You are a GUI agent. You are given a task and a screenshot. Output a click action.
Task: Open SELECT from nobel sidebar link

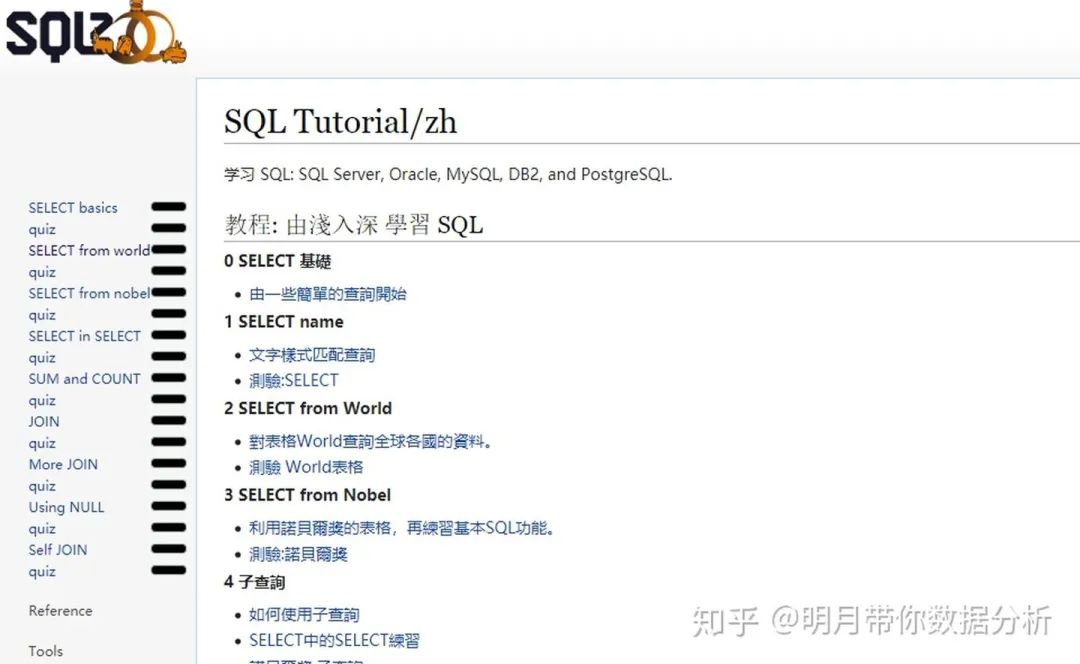tap(89, 293)
